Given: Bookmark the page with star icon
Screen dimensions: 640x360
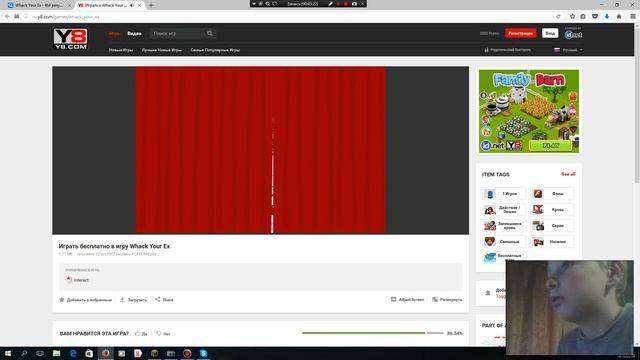Looking at the screenshot, I should 572,16.
